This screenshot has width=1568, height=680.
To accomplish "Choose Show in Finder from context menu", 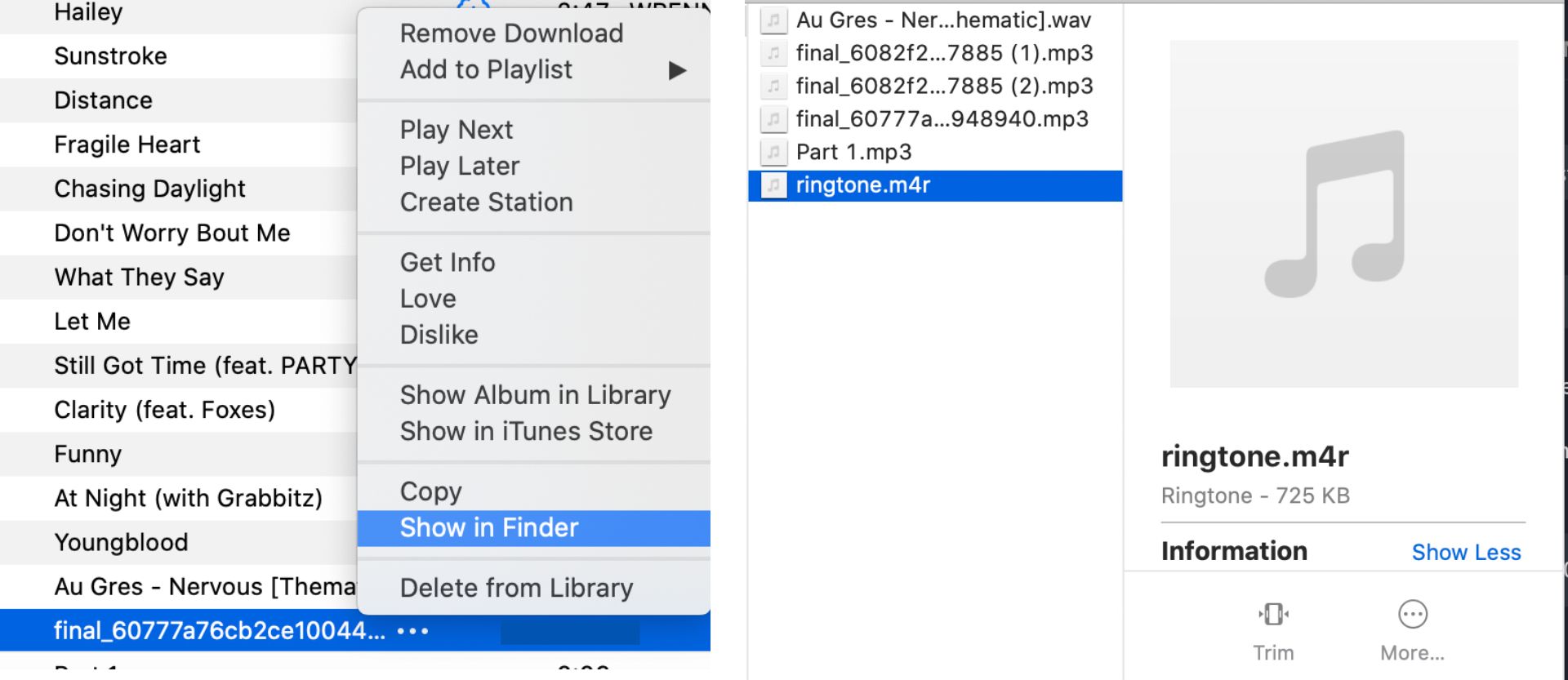I will pos(489,528).
